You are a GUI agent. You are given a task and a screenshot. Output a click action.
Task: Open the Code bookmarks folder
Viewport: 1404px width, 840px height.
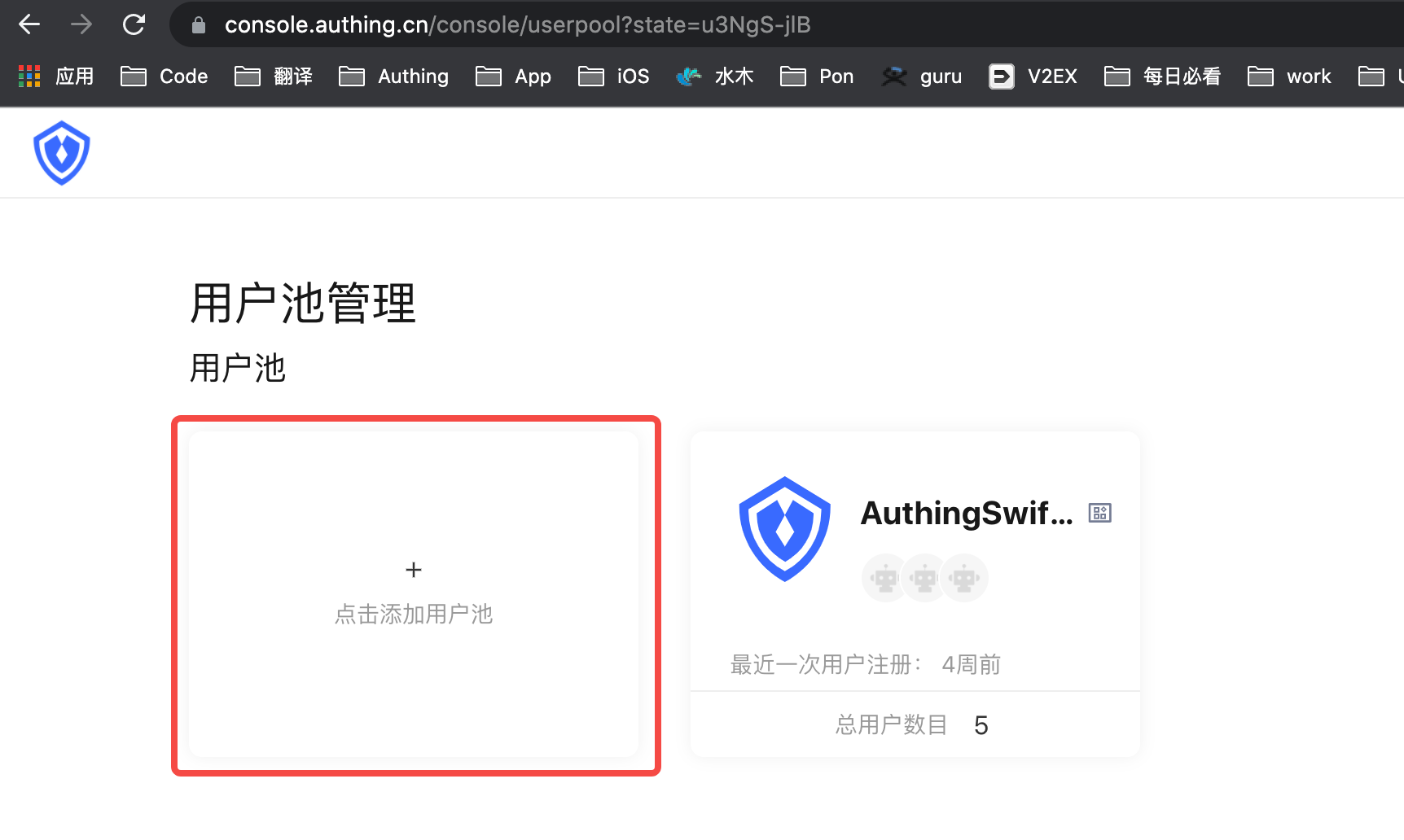click(x=165, y=77)
